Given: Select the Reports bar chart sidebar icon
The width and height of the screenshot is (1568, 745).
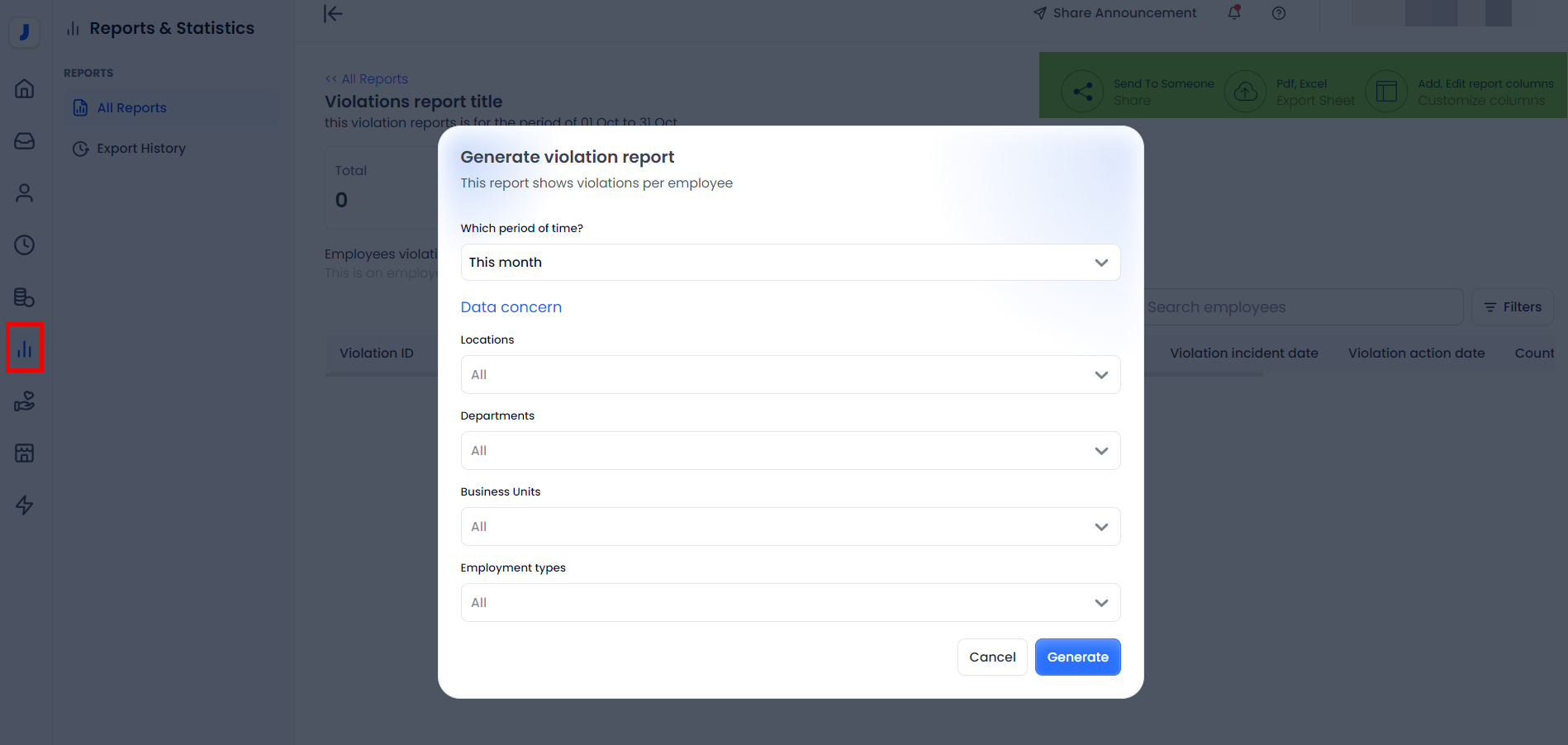Looking at the screenshot, I should click(25, 349).
